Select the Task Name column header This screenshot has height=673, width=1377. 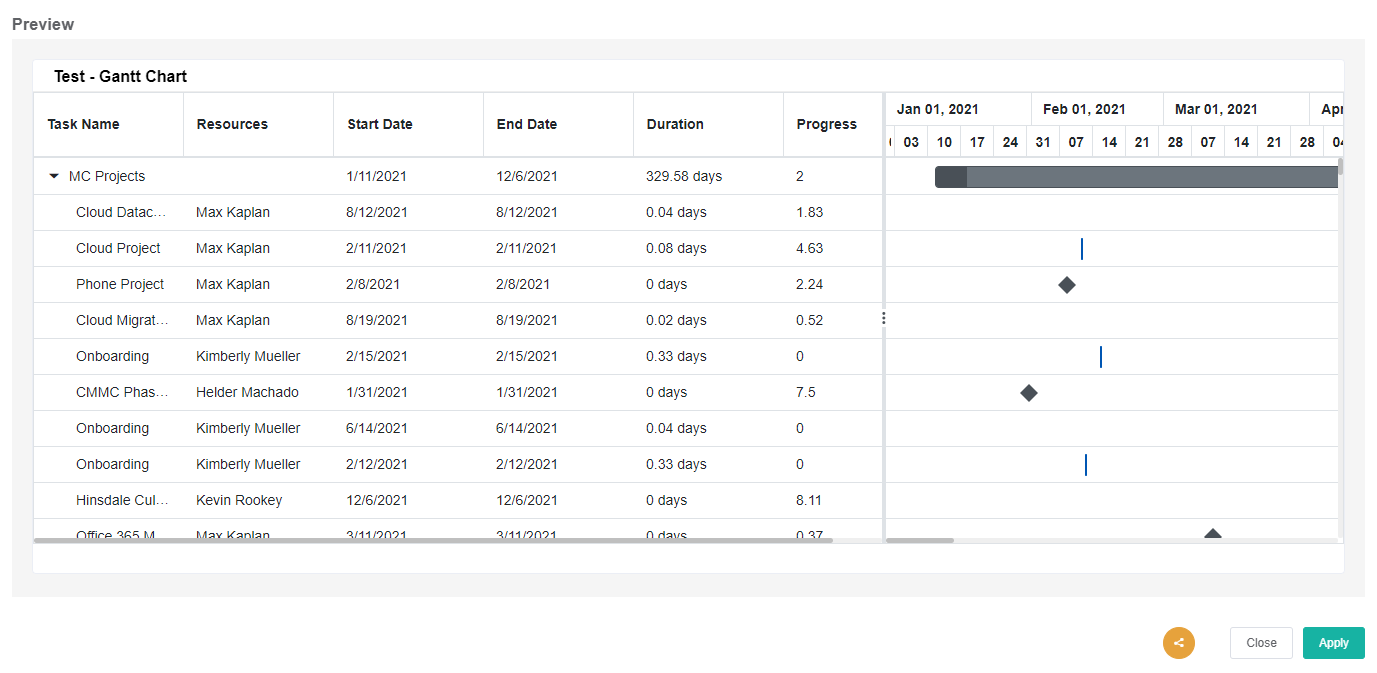coord(85,124)
